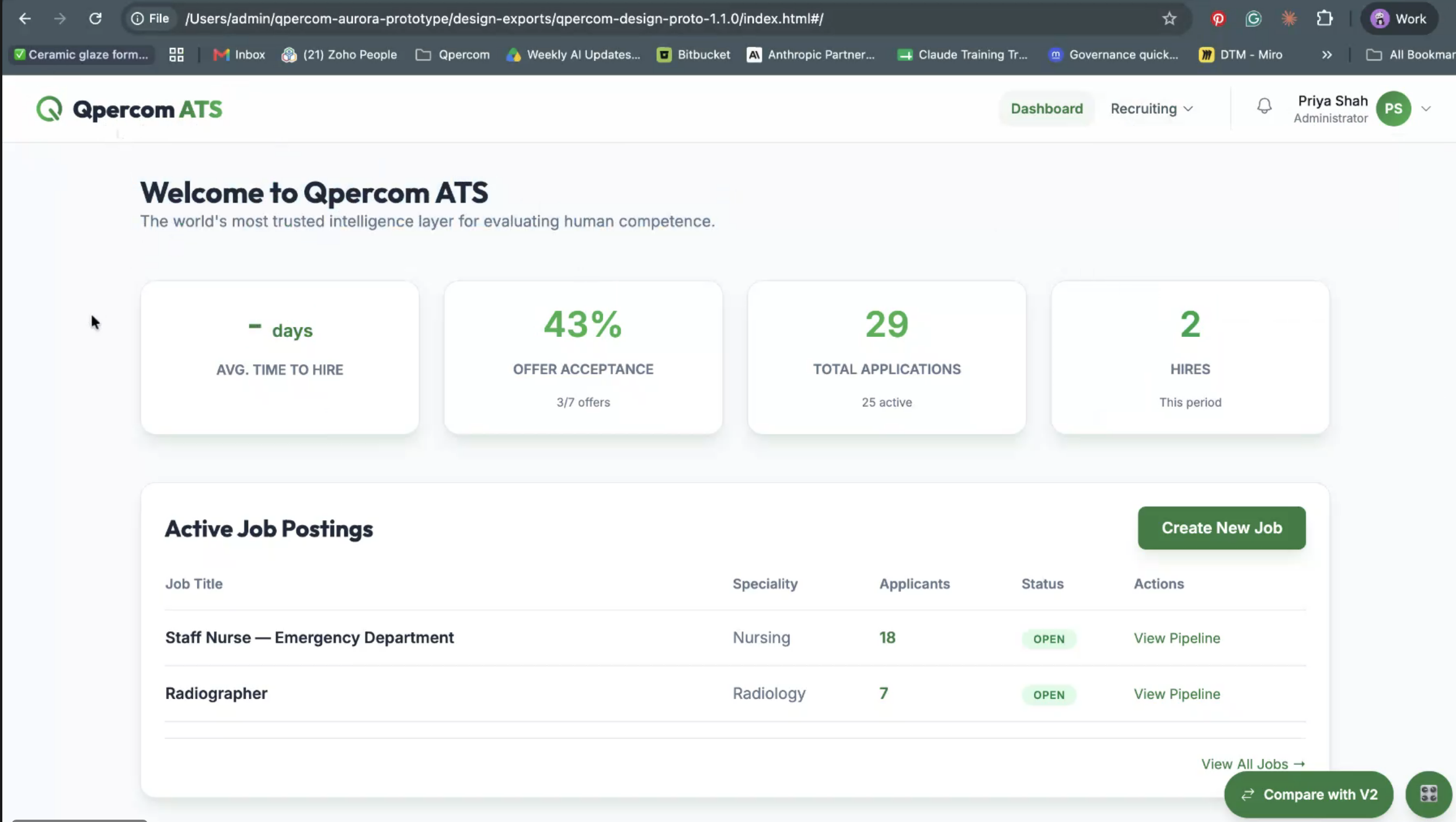
Task: Click the browser back arrow
Action: pos(25,19)
